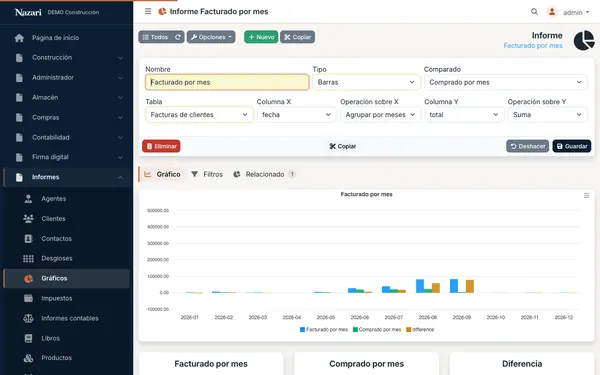Click the refresh icon in Todos button

point(178,37)
